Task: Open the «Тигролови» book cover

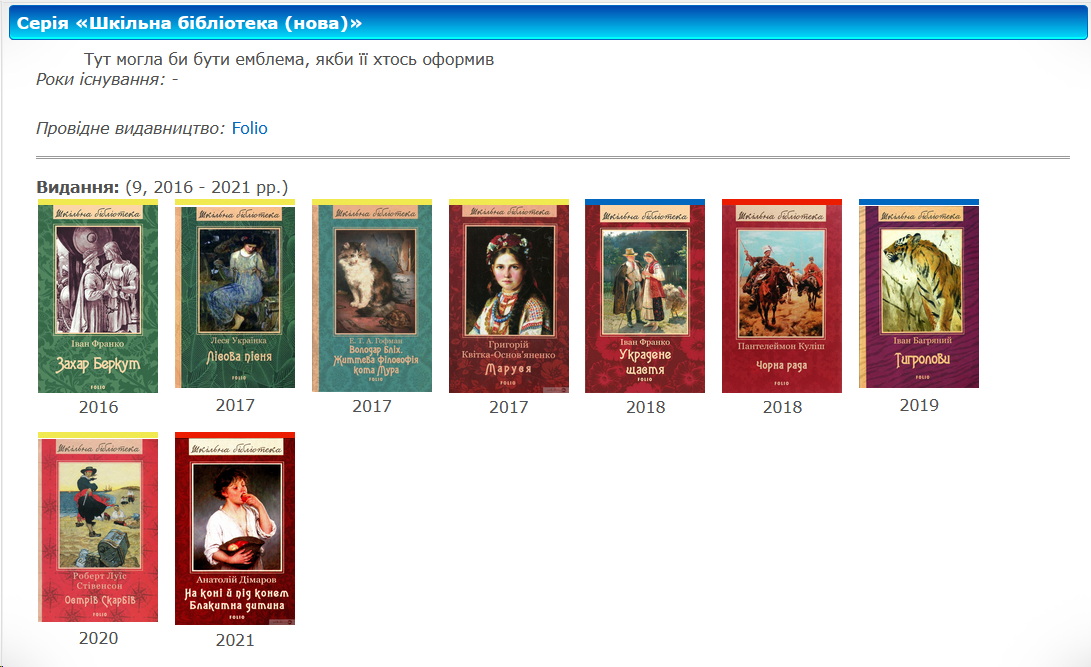Action: click(x=919, y=294)
